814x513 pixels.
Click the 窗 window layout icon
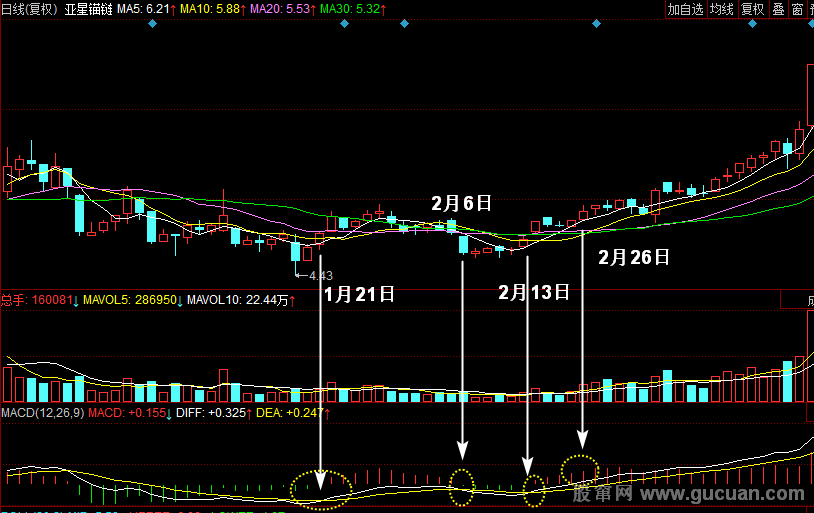[x=797, y=9]
